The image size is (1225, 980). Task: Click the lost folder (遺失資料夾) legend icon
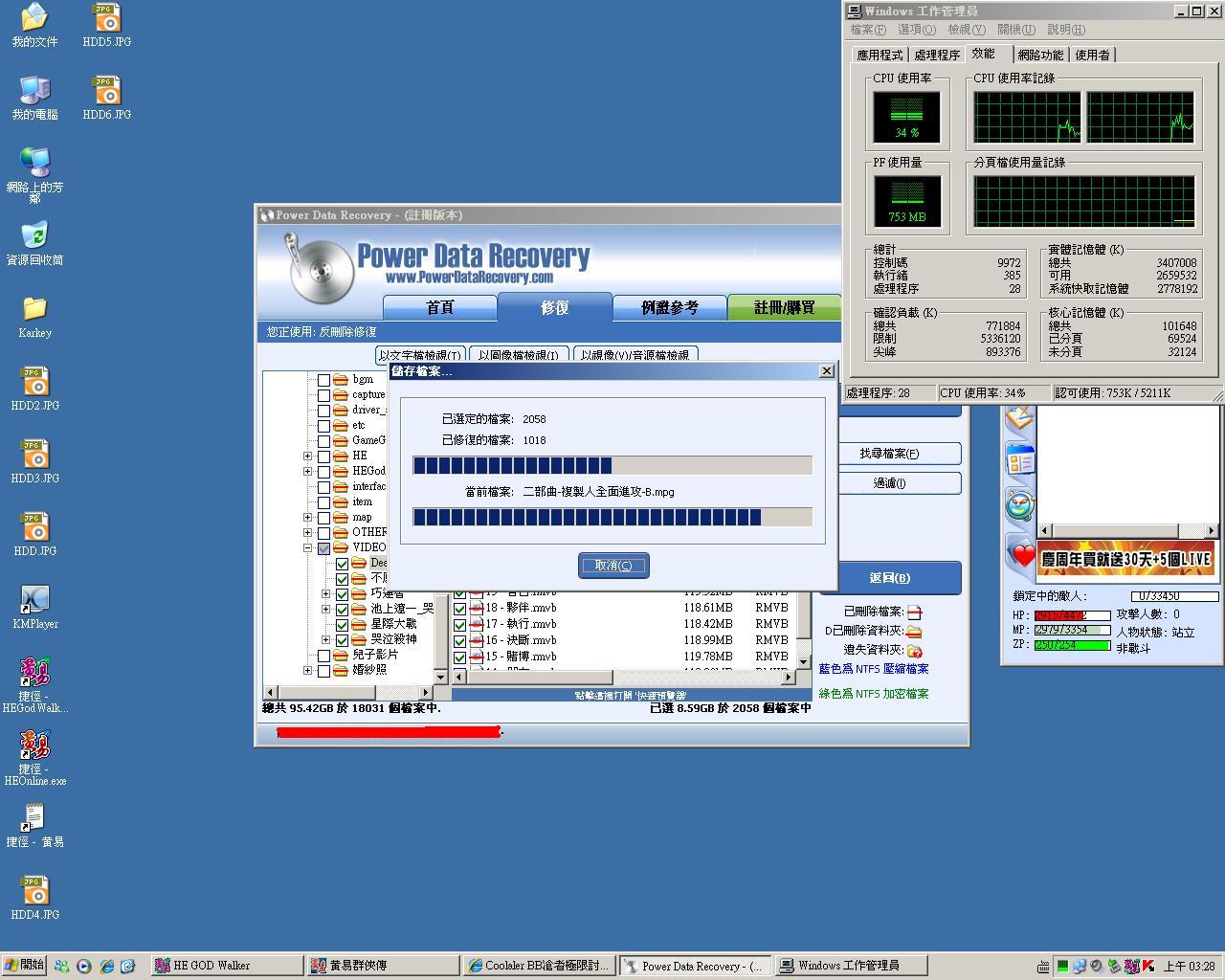(914, 650)
